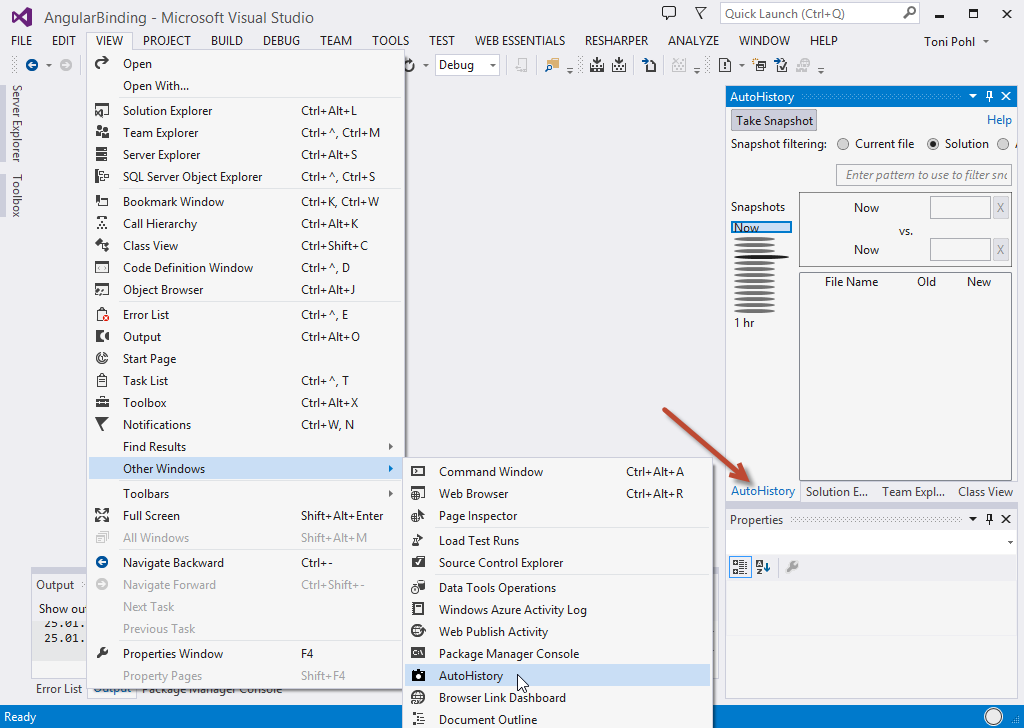Click the feedback speech bubble icon
Screen dimensions: 1024x728
click(x=669, y=14)
